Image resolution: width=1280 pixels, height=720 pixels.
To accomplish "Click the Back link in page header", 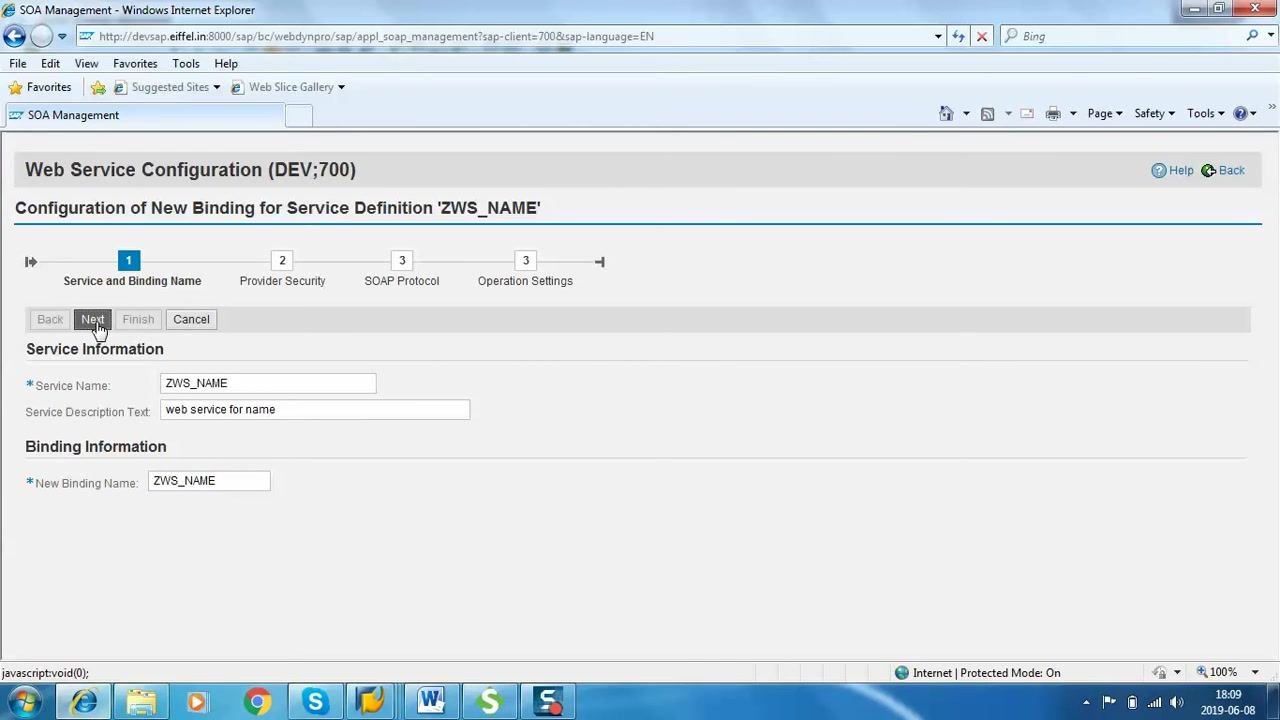I will (x=1222, y=170).
